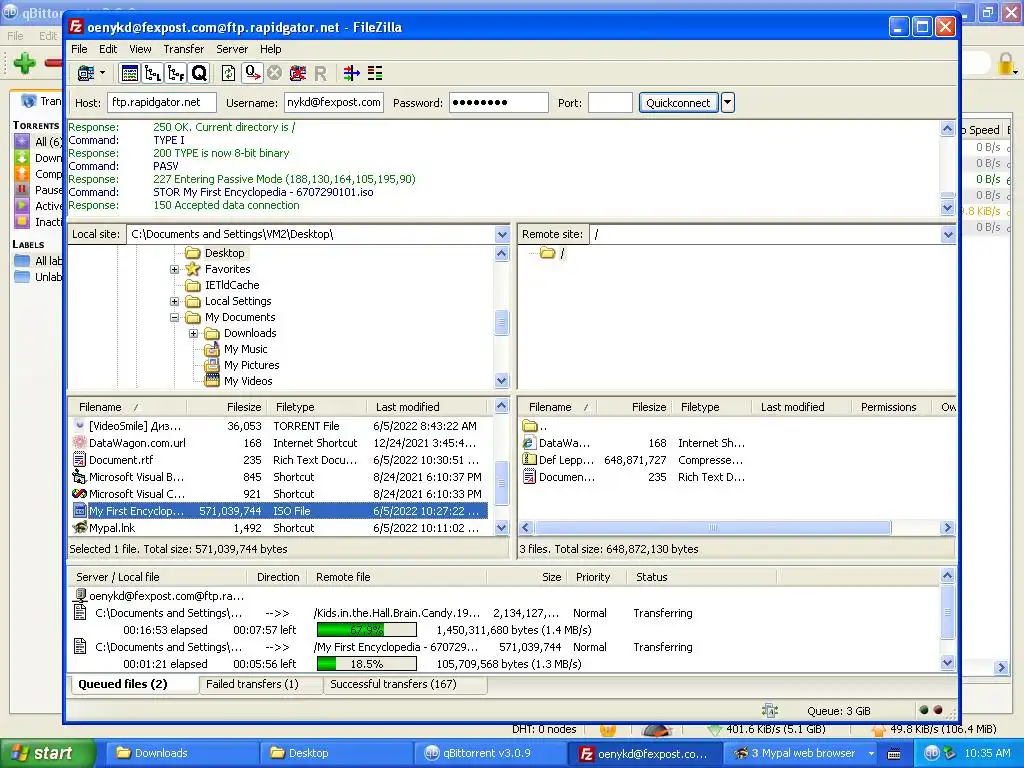Image resolution: width=1024 pixels, height=768 pixels.
Task: Select My First Encyclop ISO file row
Action: (x=280, y=511)
